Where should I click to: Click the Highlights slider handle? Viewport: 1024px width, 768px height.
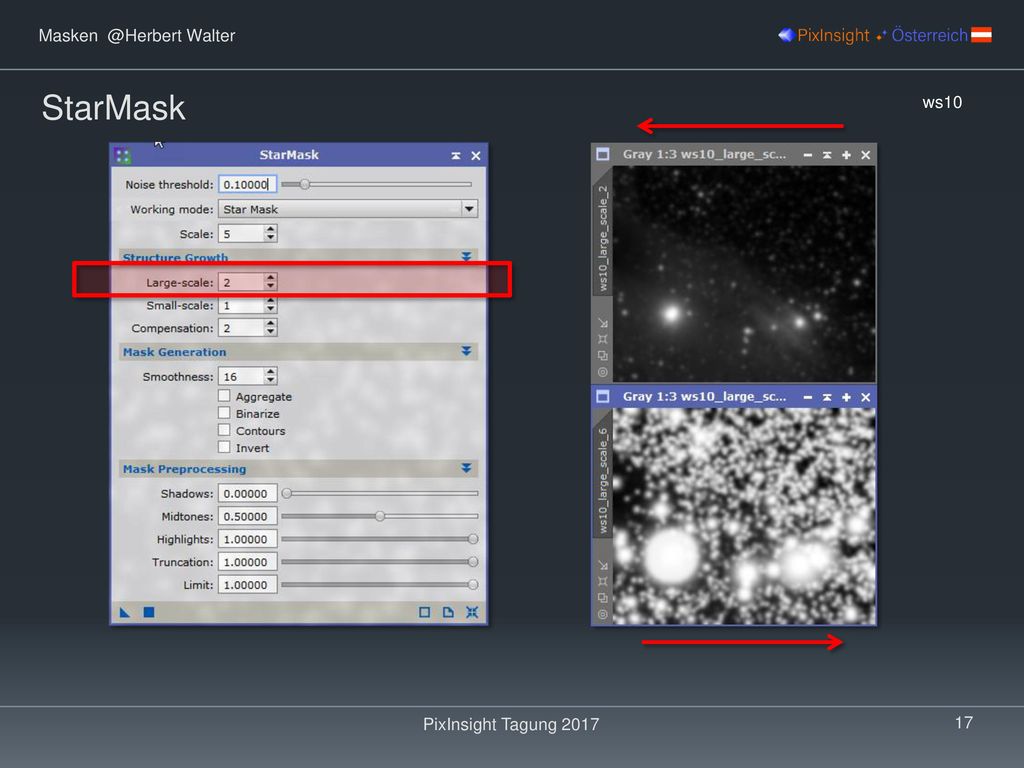(473, 539)
